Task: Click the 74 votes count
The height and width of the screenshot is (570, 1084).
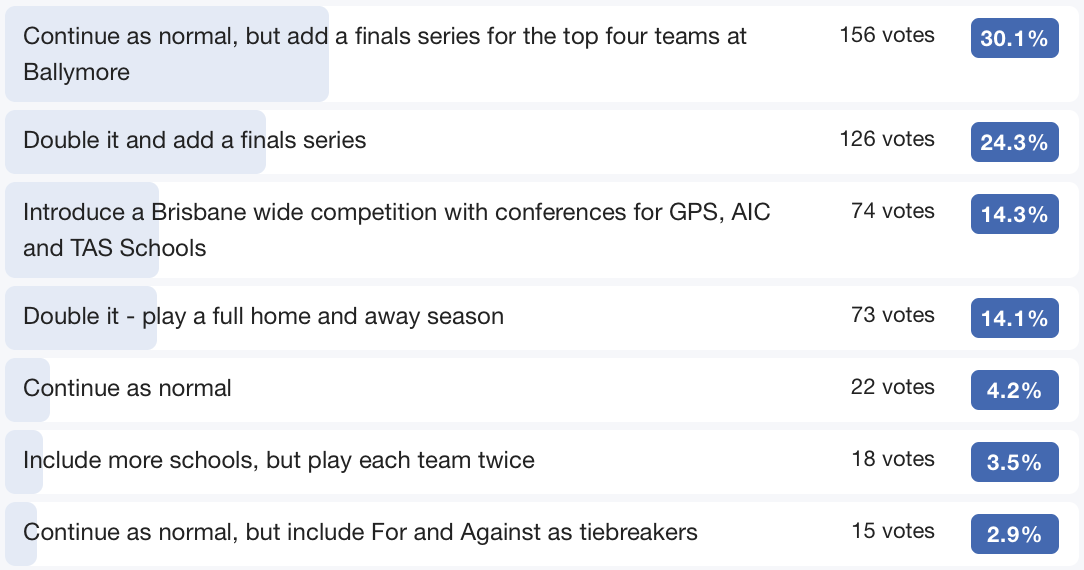Action: [x=893, y=211]
